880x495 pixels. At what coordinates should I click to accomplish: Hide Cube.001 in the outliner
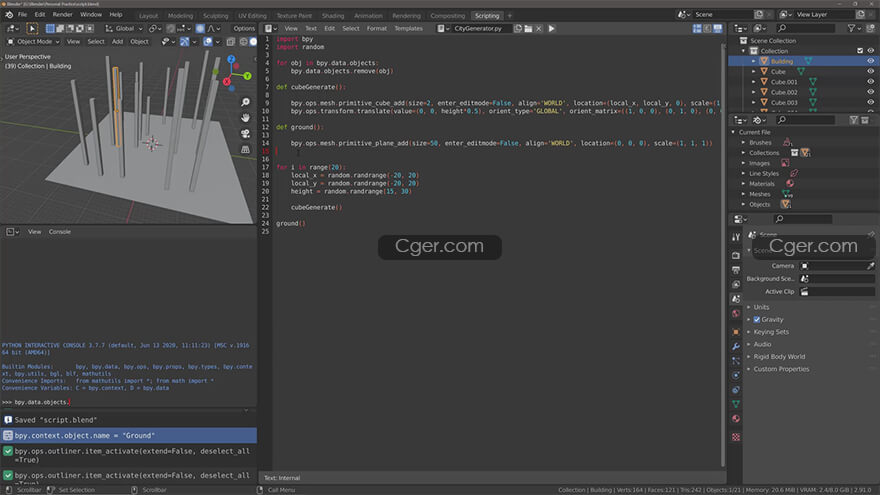(870, 82)
